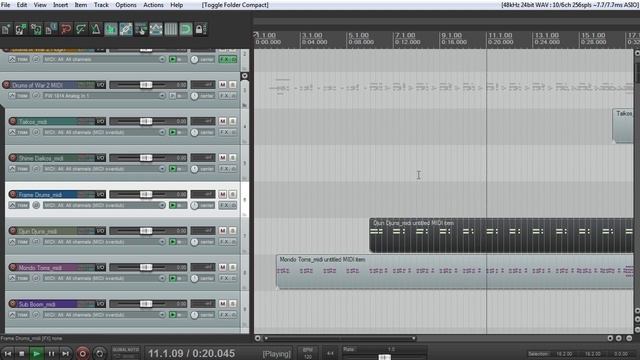
Task: Open input dropdown on Drums of War 2 MIDI track
Action: click(x=104, y=96)
